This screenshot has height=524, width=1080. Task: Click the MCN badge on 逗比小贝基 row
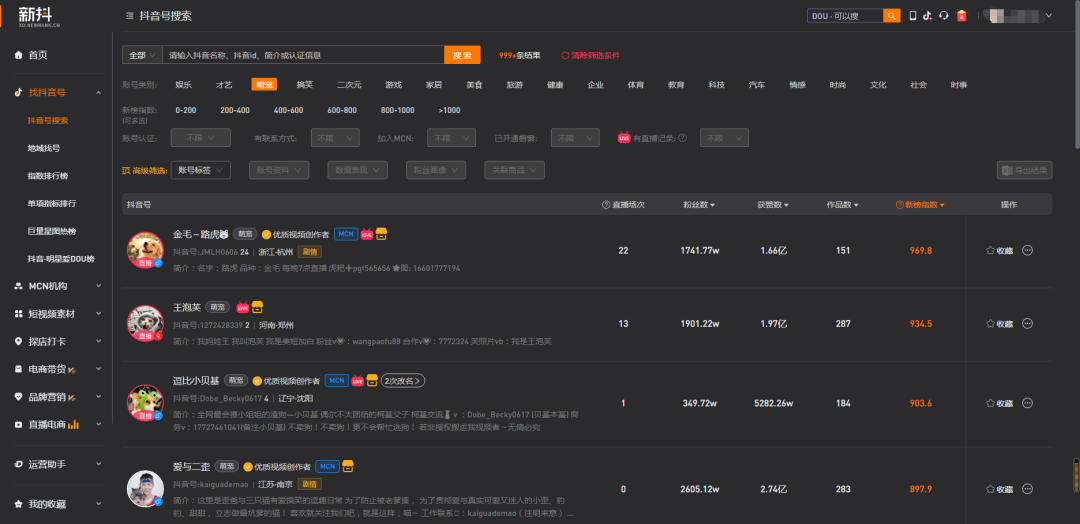coord(337,381)
